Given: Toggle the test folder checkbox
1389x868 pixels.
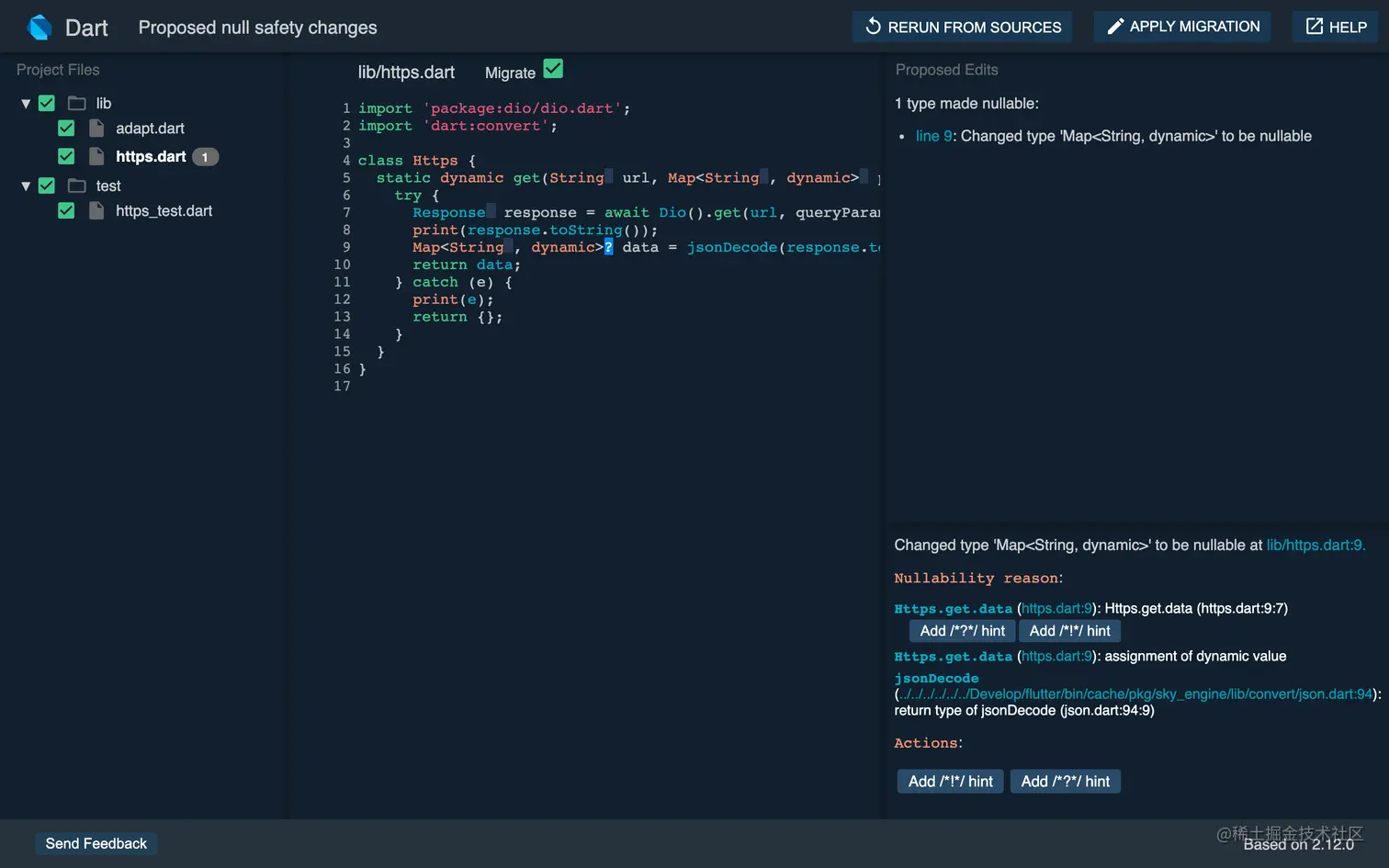Looking at the screenshot, I should (47, 186).
